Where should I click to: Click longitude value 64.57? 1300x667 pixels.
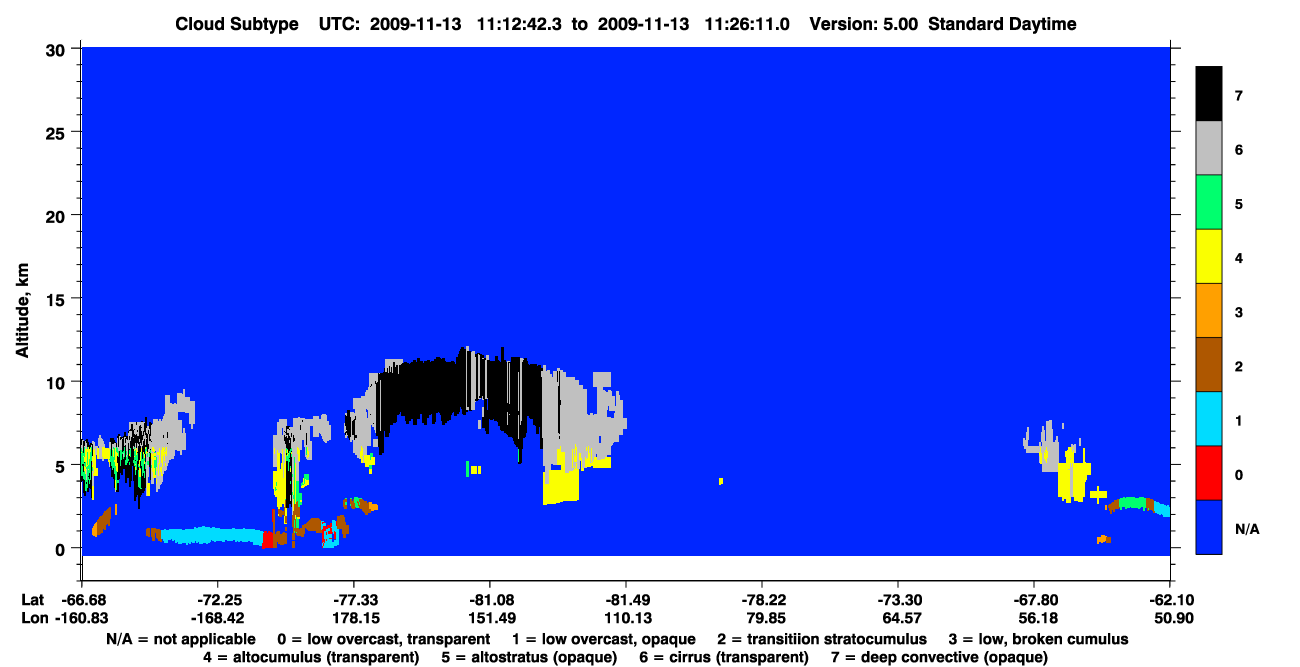(x=898, y=619)
